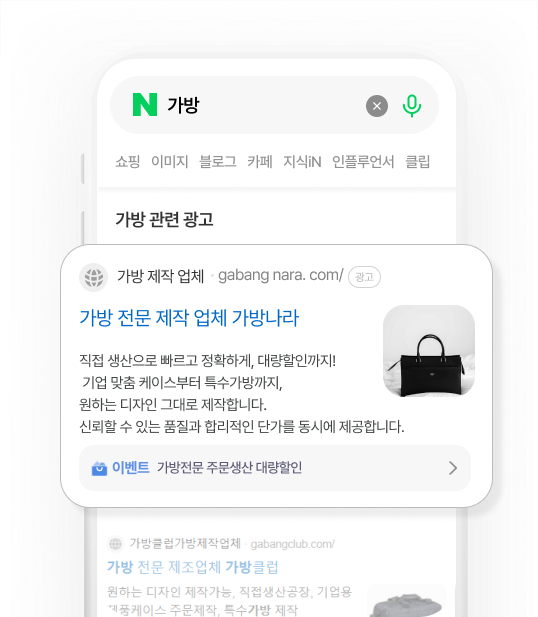Click the black handbag thumbnail image
538x617 pixels.
click(429, 351)
